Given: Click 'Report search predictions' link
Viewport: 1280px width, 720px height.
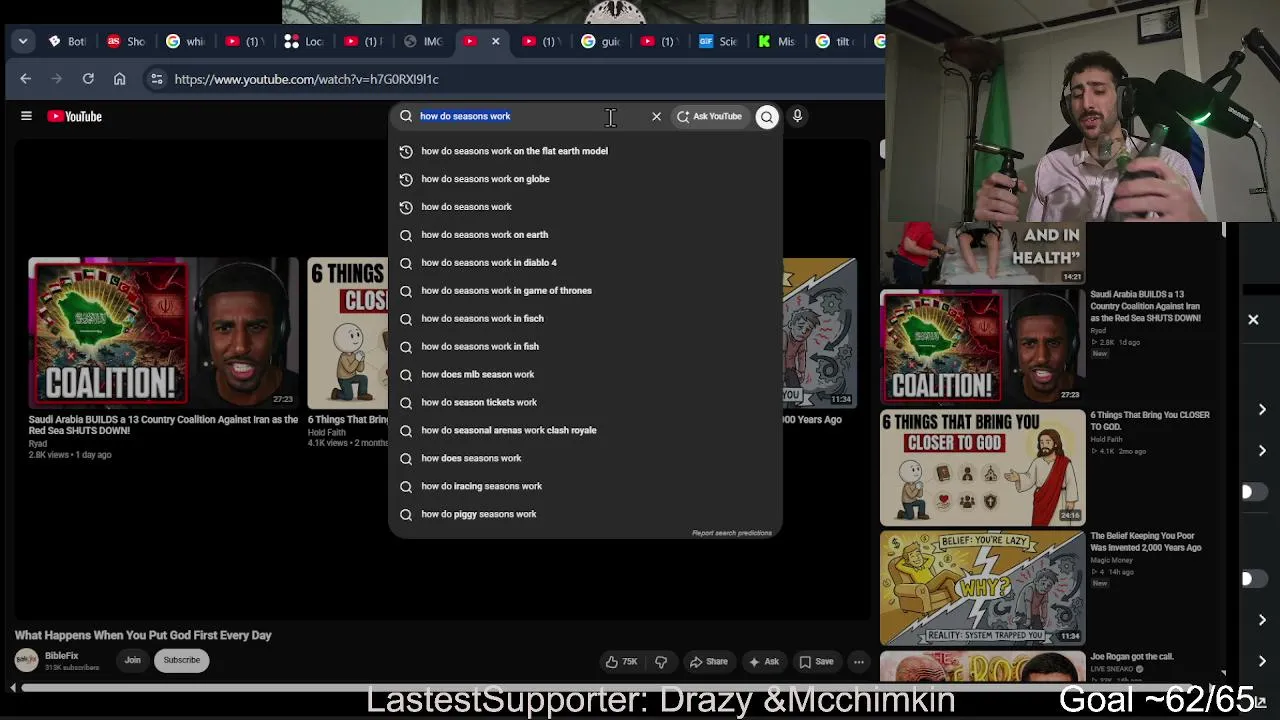Looking at the screenshot, I should (732, 533).
